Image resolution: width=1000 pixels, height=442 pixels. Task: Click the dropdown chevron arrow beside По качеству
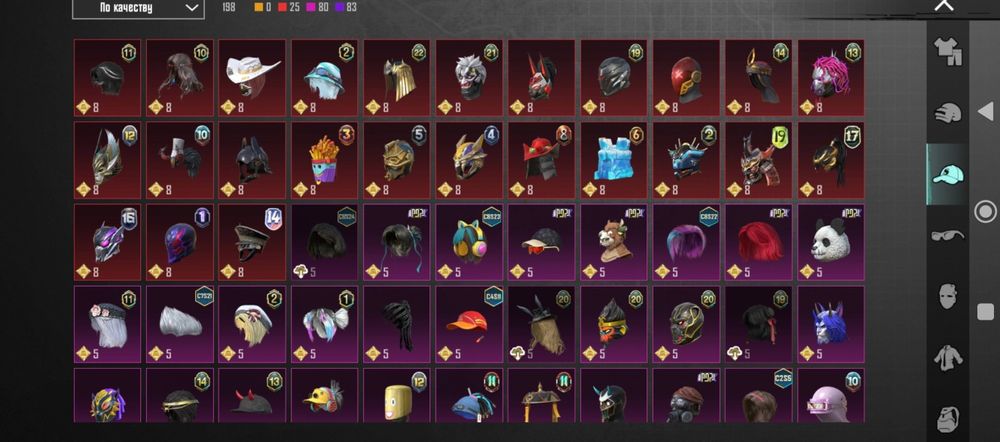pyautogui.click(x=191, y=8)
